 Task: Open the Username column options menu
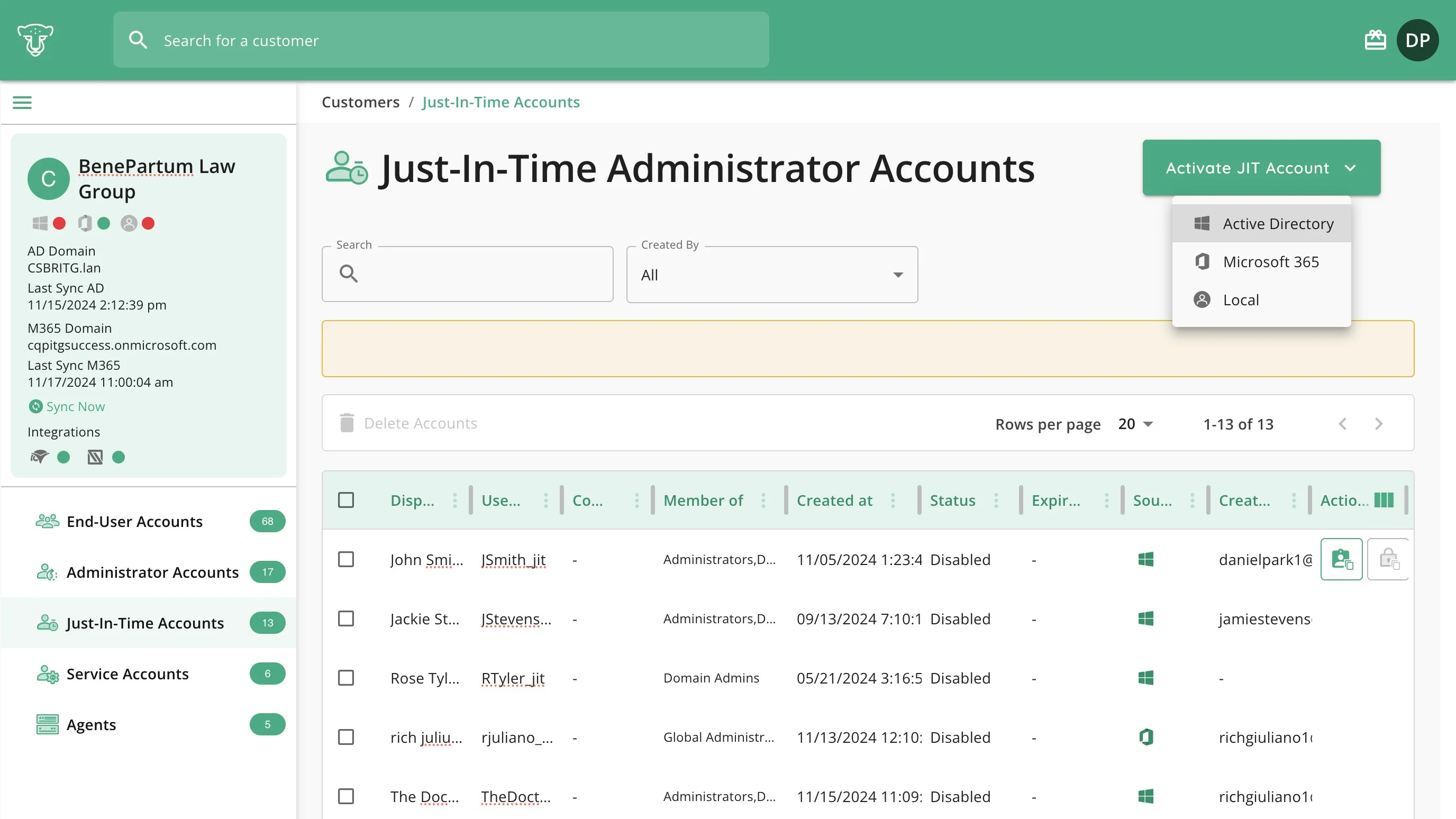click(545, 500)
